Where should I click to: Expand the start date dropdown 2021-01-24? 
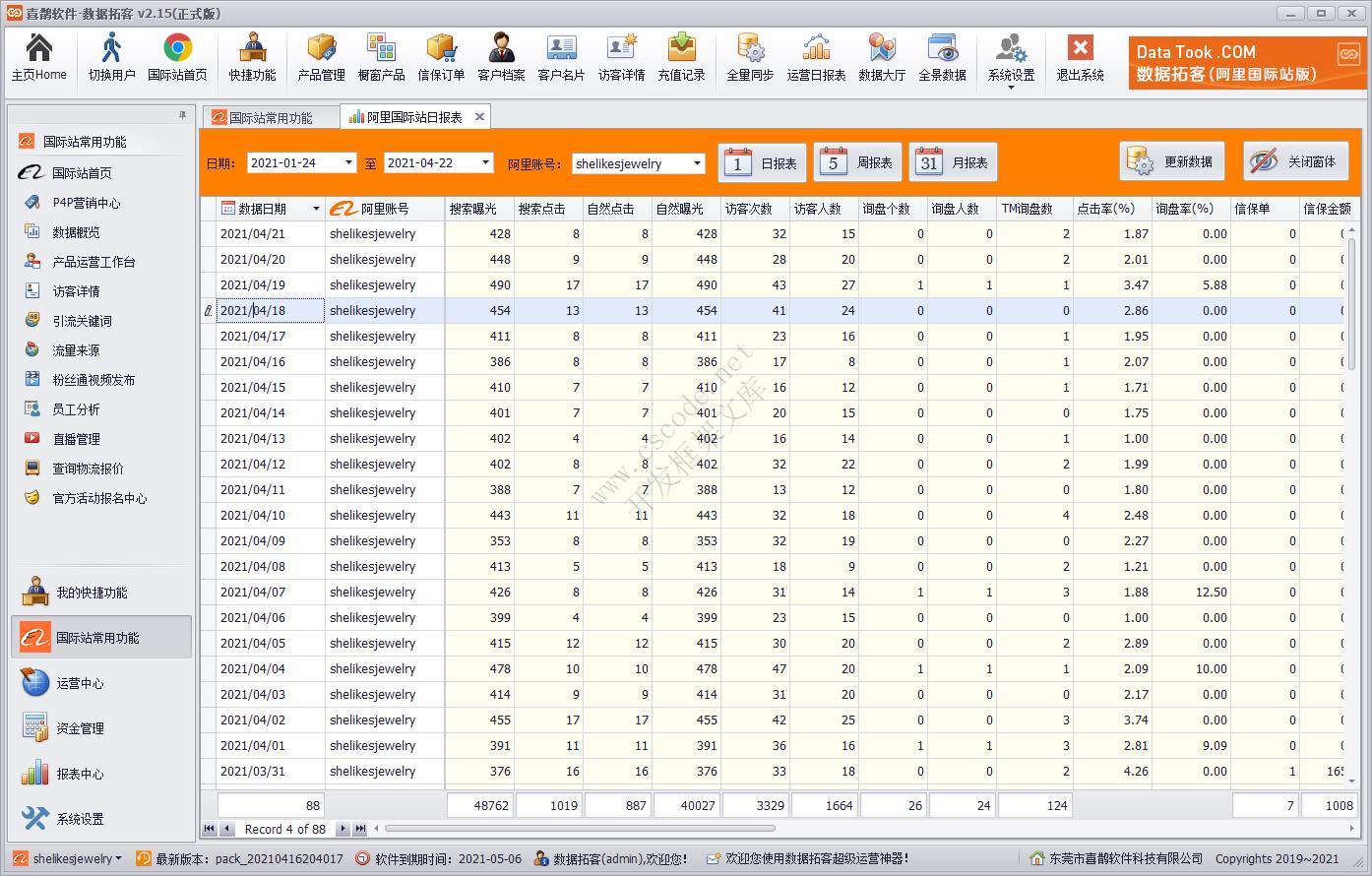(x=348, y=163)
